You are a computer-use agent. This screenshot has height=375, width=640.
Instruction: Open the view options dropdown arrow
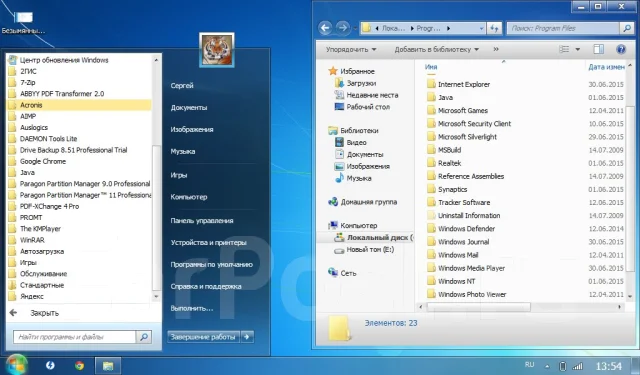point(578,49)
